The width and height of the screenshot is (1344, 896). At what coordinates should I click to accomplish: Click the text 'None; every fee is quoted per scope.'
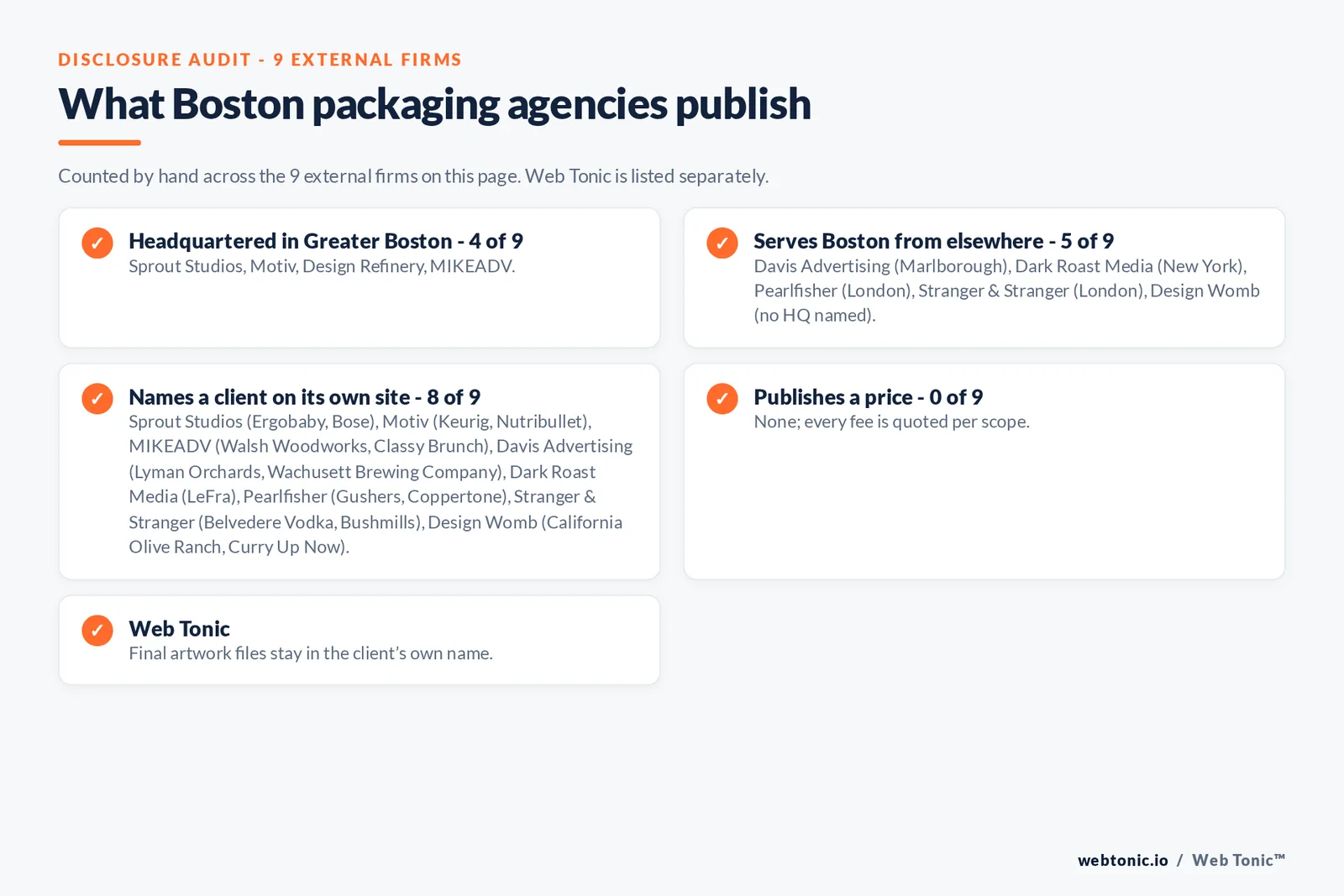click(891, 422)
